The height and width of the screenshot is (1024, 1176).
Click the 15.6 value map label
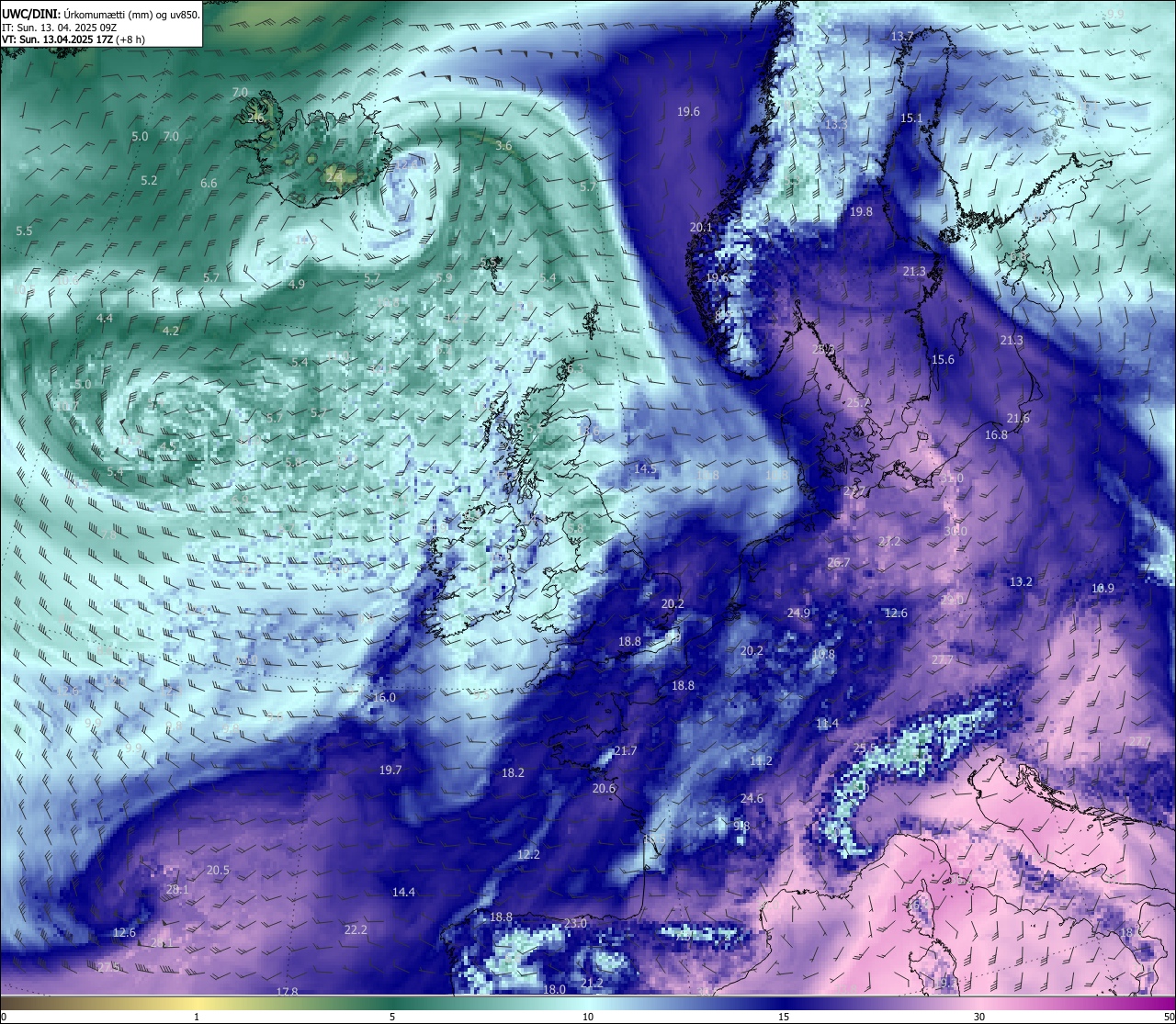click(943, 360)
